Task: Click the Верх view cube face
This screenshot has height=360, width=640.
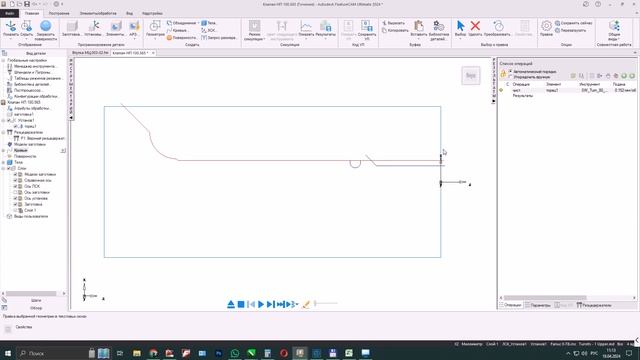Action: pyautogui.click(x=471, y=76)
